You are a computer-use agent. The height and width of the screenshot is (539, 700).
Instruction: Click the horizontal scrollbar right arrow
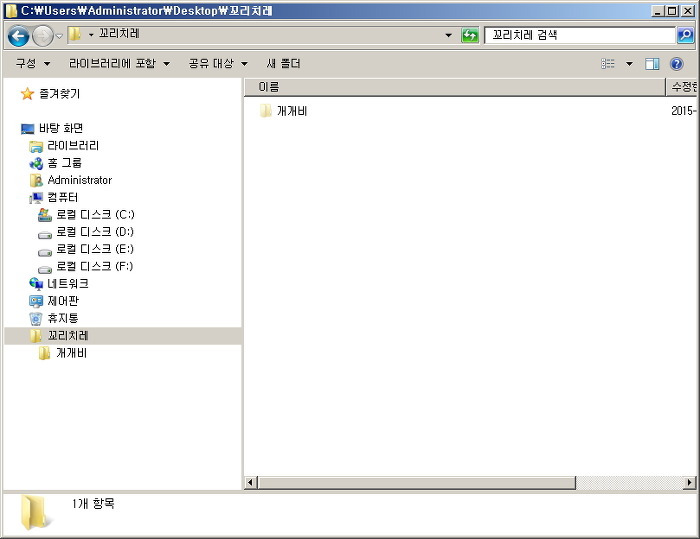(690, 482)
